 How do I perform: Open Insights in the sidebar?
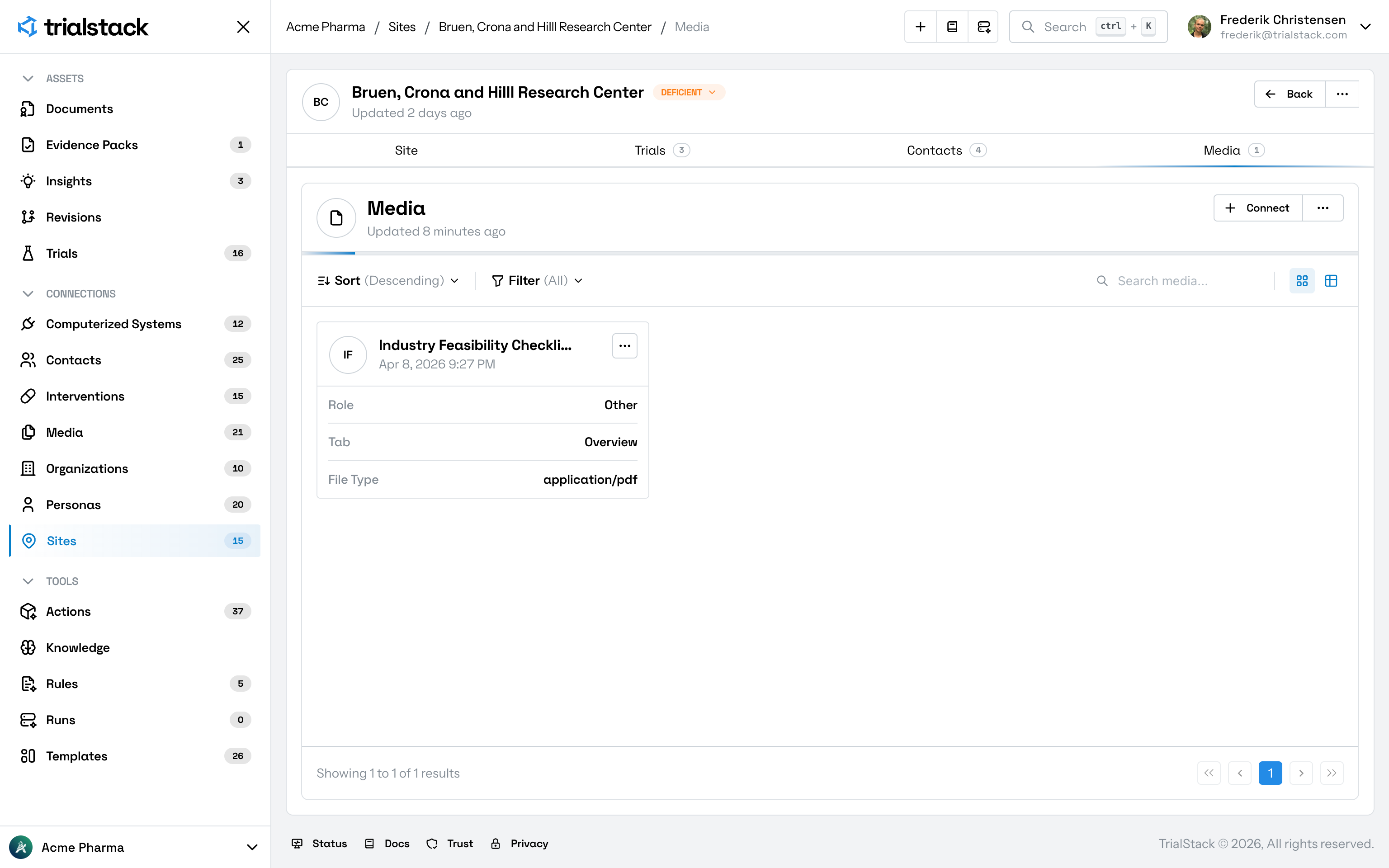point(135,181)
